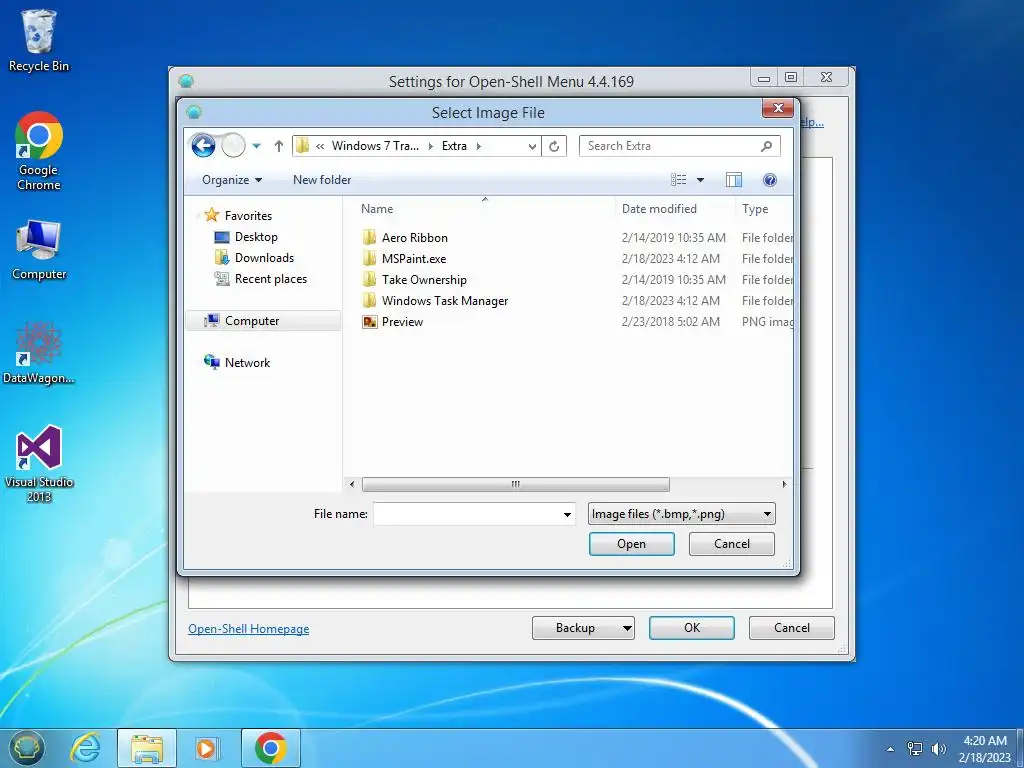Expand address bar history dropdown
The width and height of the screenshot is (1024, 768).
click(x=532, y=146)
